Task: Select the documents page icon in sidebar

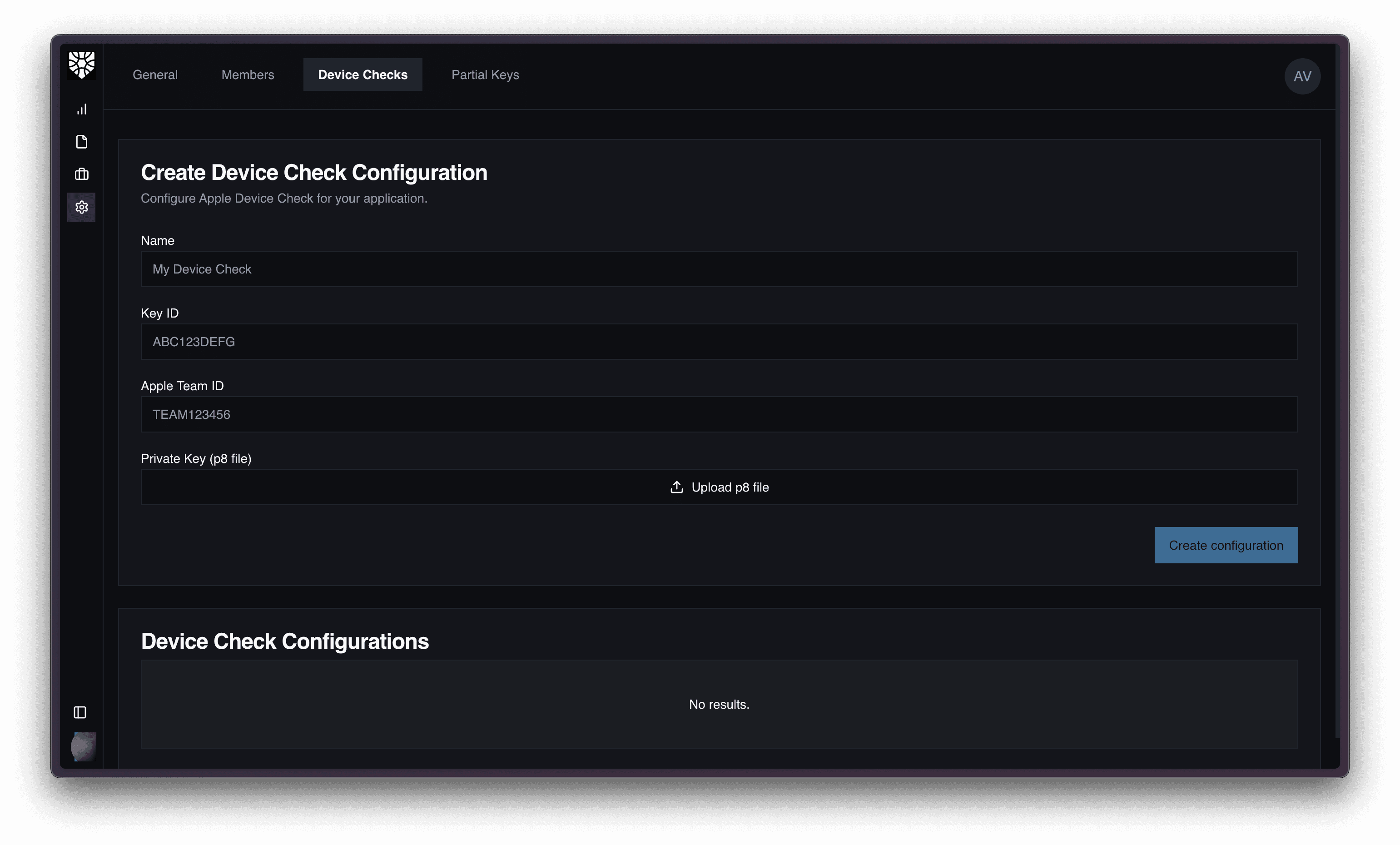Action: point(81,141)
